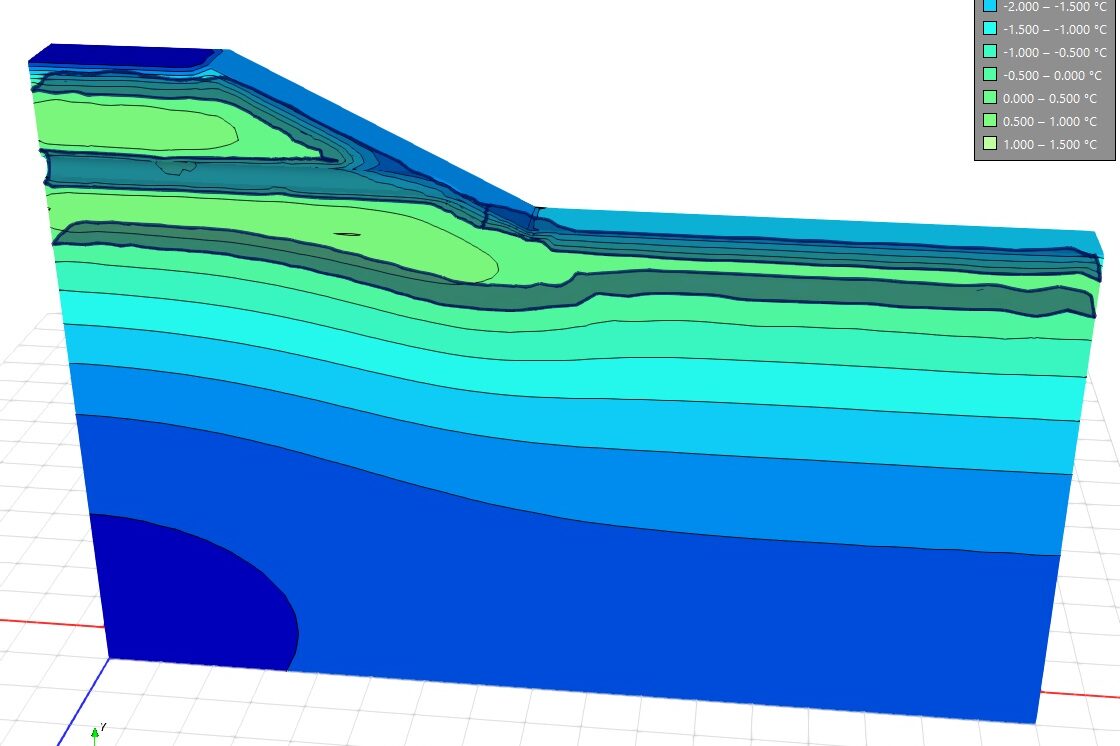The width and height of the screenshot is (1120, 746).
Task: Click the -1.500 – -1.000 °C legend color swatch
Action: (x=989, y=29)
